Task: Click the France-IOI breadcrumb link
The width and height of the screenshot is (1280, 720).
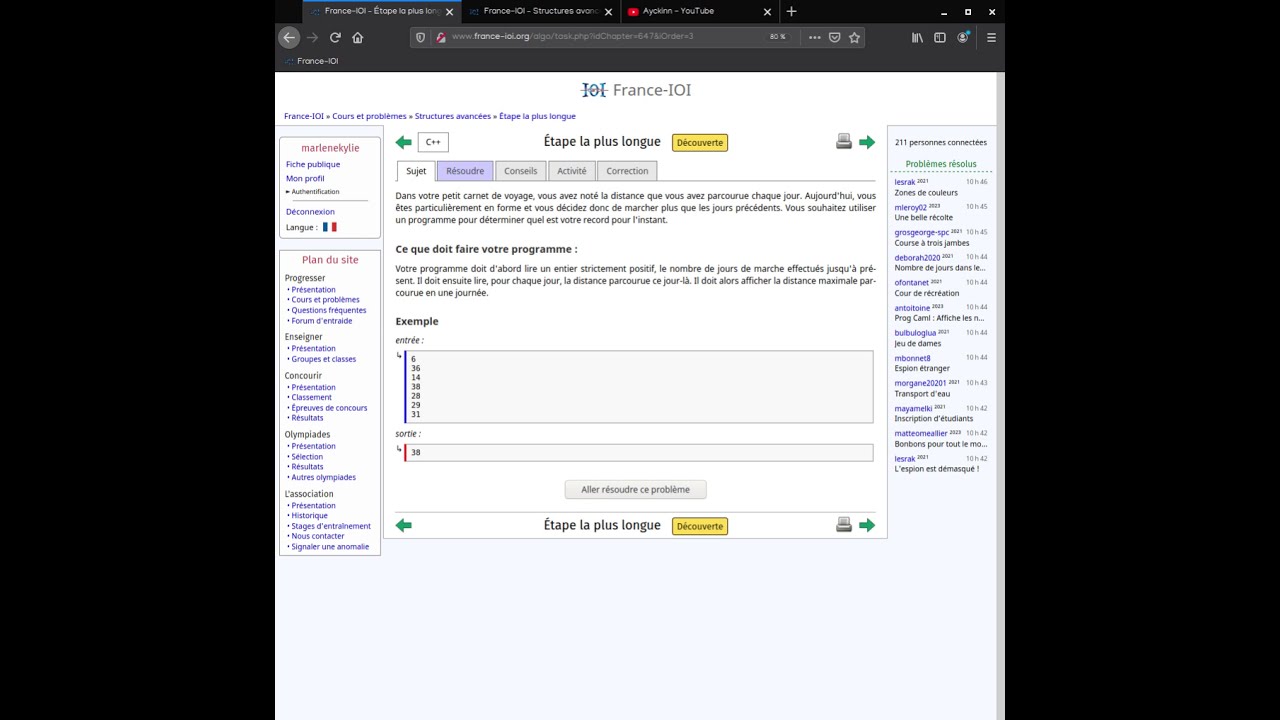Action: click(304, 116)
